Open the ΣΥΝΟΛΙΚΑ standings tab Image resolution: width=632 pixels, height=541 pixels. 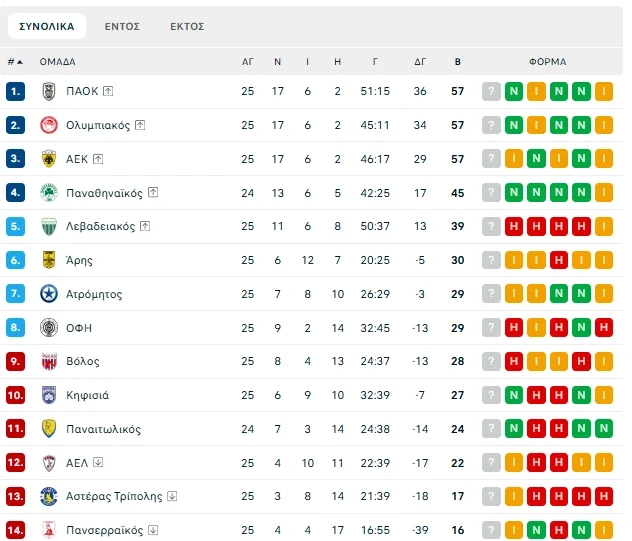coord(47,26)
